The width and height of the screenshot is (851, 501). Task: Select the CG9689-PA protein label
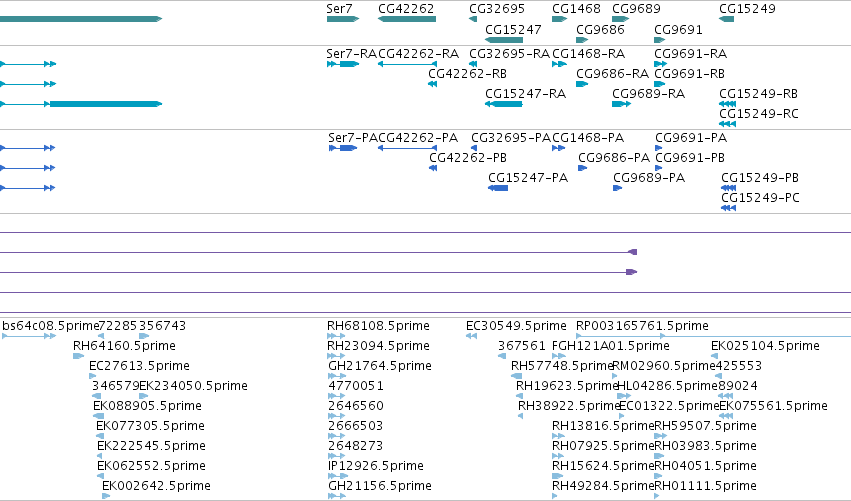pyautogui.click(x=649, y=178)
